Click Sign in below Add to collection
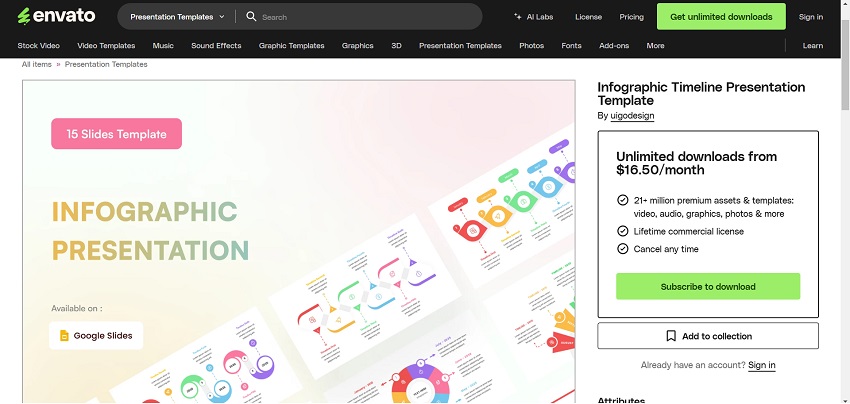The height and width of the screenshot is (404, 850). point(762,365)
